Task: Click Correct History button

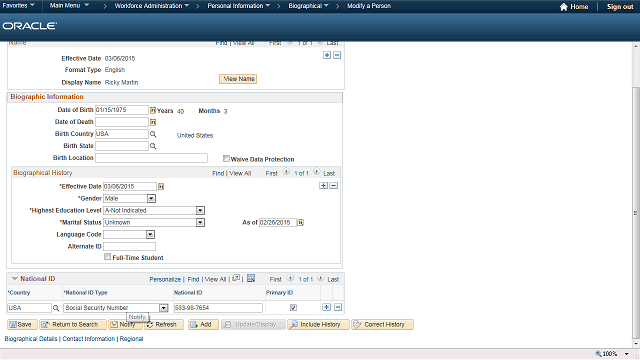Action: coord(382,324)
